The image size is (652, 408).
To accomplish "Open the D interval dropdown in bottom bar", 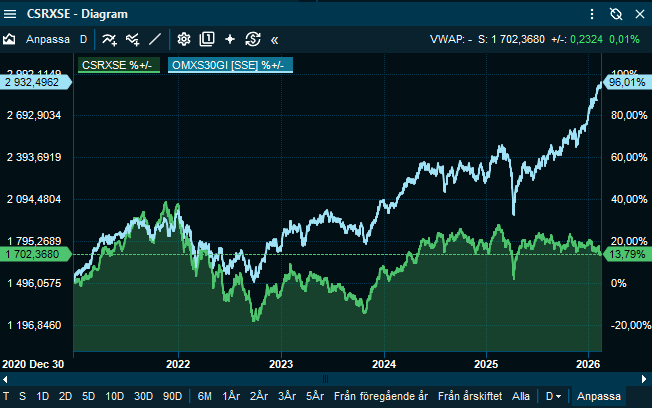I will (552, 396).
